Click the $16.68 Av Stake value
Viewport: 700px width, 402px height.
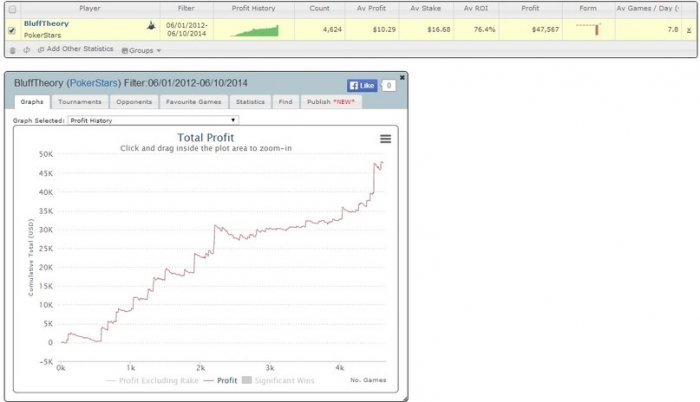coord(439,29)
